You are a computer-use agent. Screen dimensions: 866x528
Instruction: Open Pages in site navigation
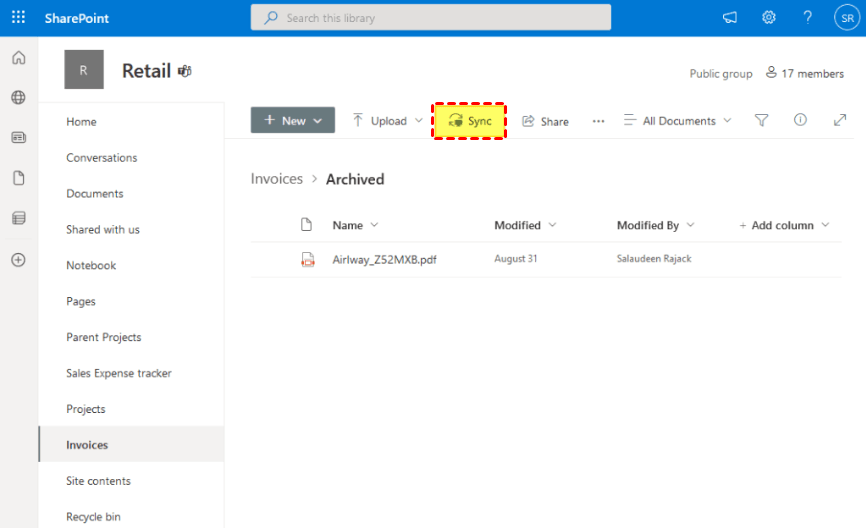click(x=81, y=302)
